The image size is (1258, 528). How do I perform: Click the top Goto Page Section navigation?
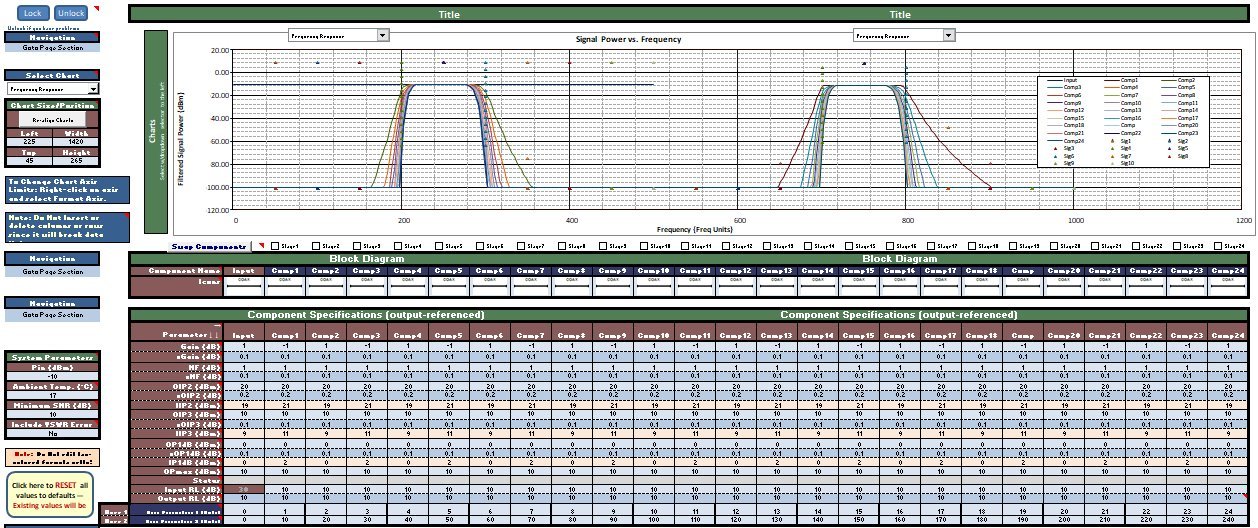(x=53, y=47)
